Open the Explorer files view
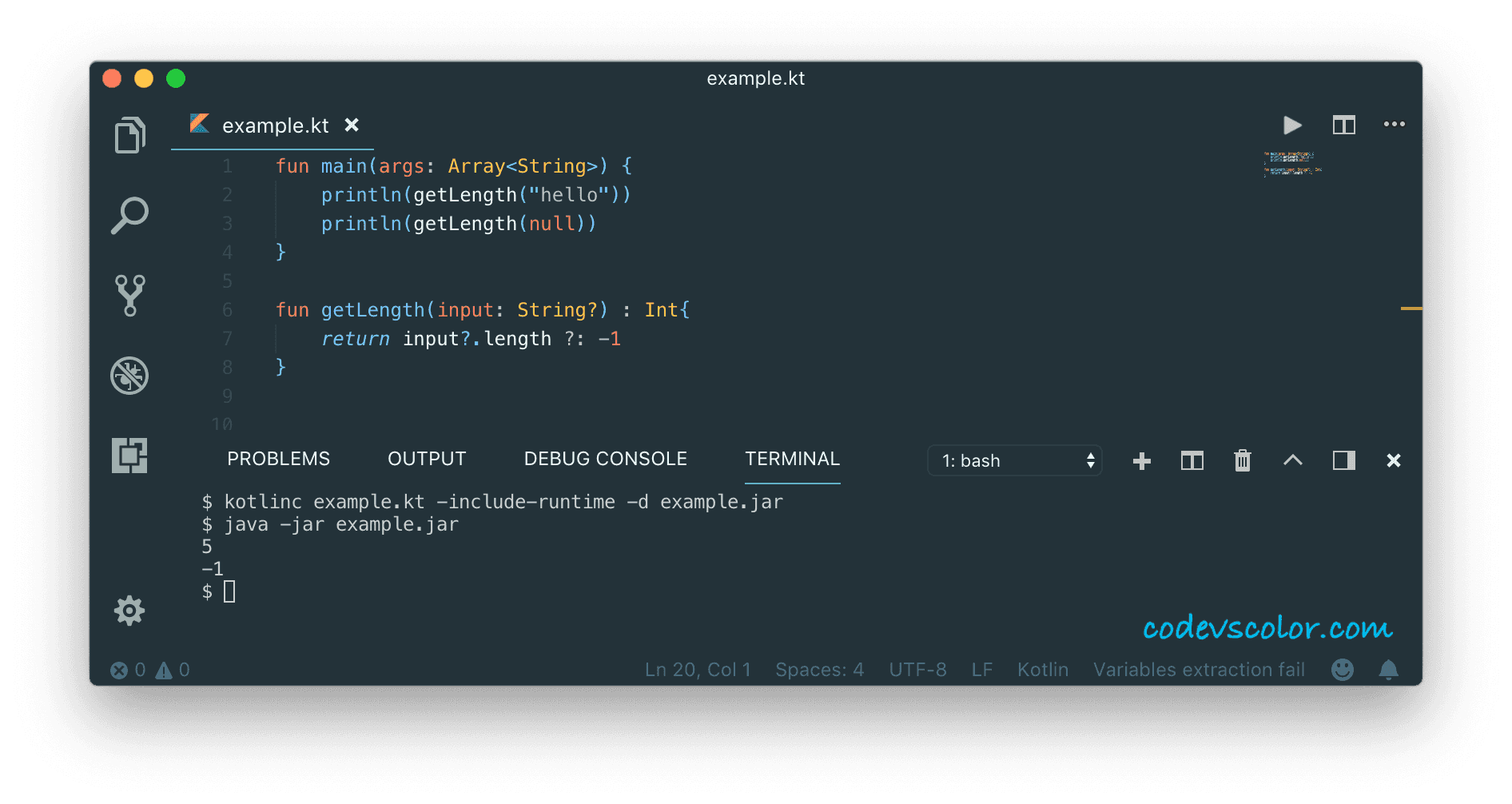The height and width of the screenshot is (804, 1512). (x=129, y=134)
